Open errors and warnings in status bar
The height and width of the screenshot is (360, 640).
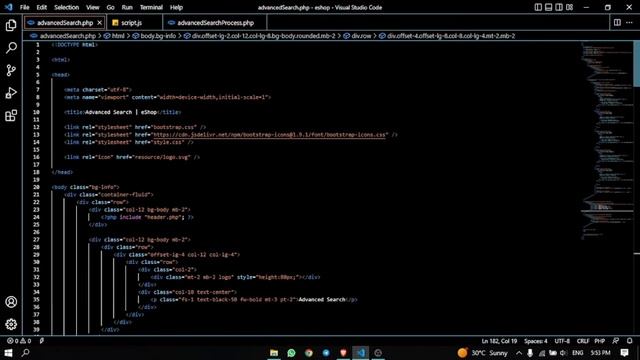(19, 341)
